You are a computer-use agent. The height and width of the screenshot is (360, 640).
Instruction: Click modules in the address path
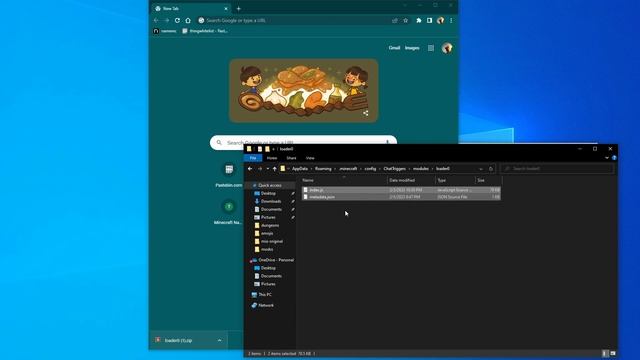tap(421, 169)
